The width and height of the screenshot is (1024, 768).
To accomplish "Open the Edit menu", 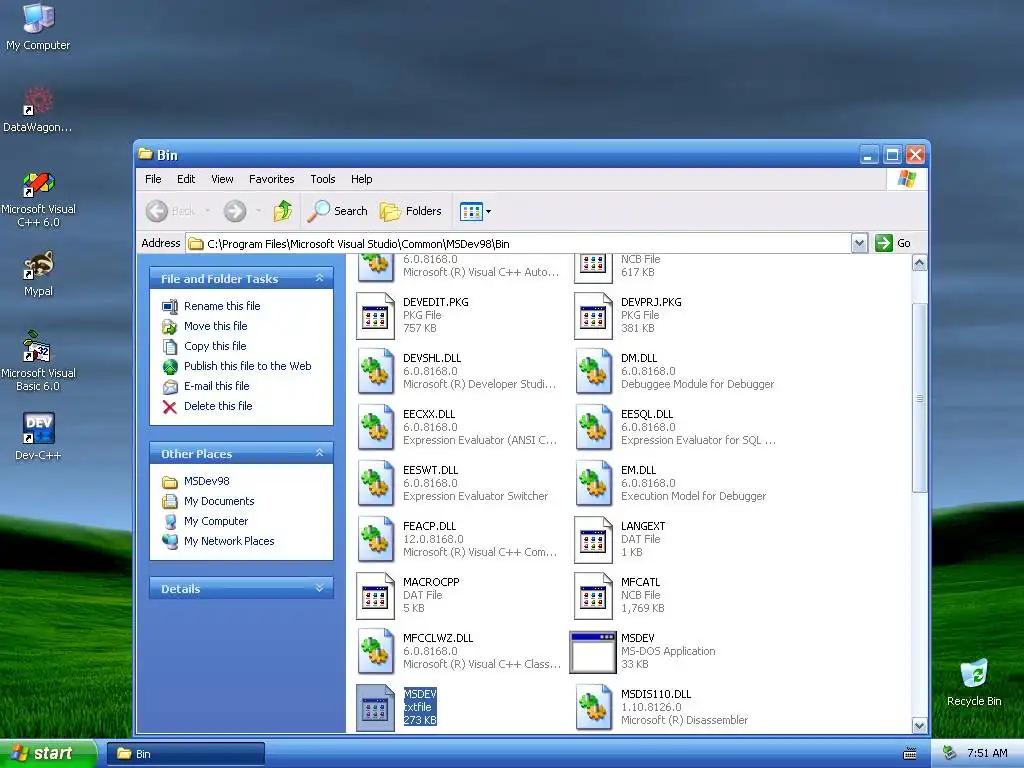I will [x=186, y=179].
